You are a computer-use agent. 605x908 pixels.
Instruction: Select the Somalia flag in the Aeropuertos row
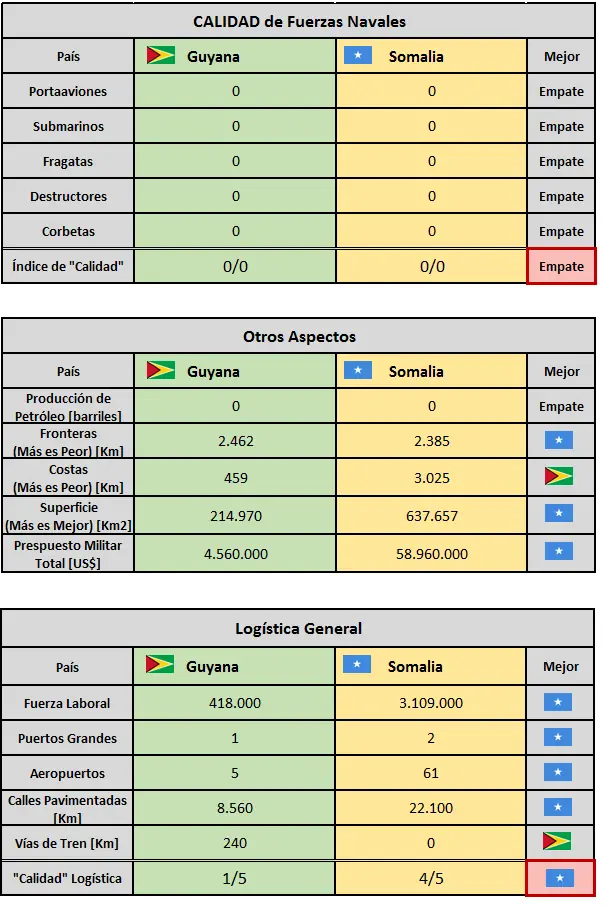coord(558,772)
